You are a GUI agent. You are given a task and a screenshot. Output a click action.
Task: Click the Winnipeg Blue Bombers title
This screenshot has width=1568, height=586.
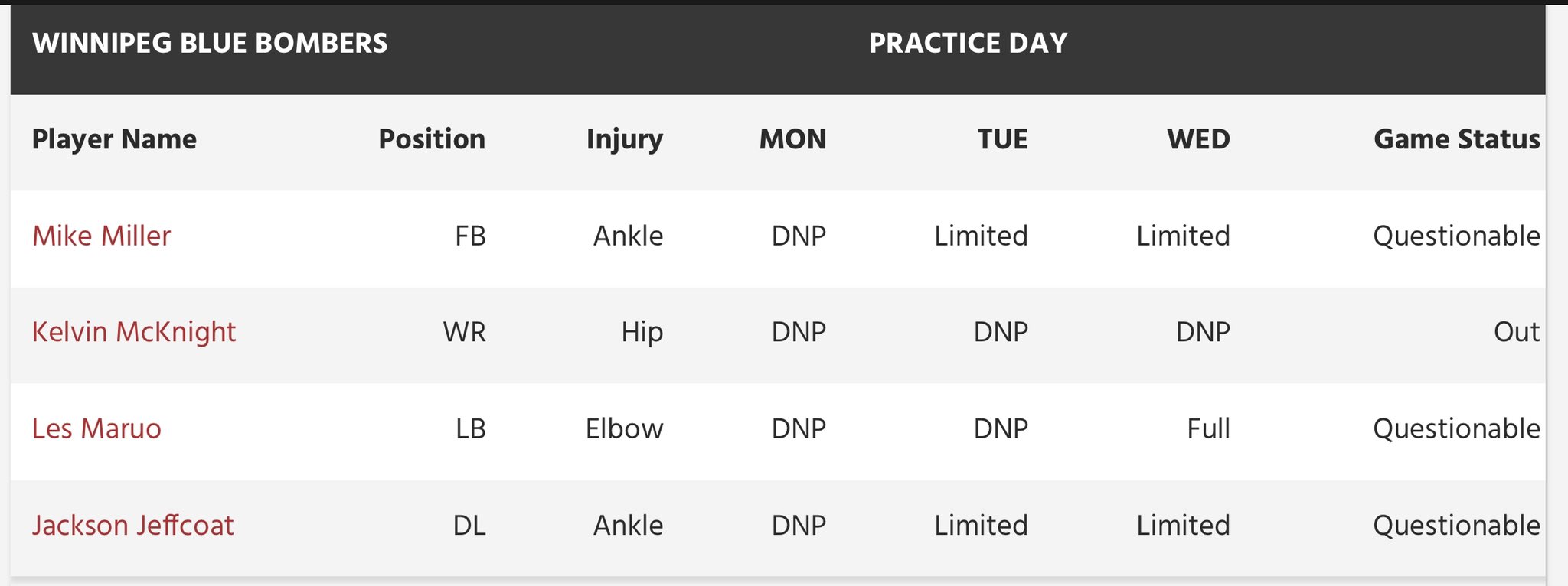[x=210, y=43]
